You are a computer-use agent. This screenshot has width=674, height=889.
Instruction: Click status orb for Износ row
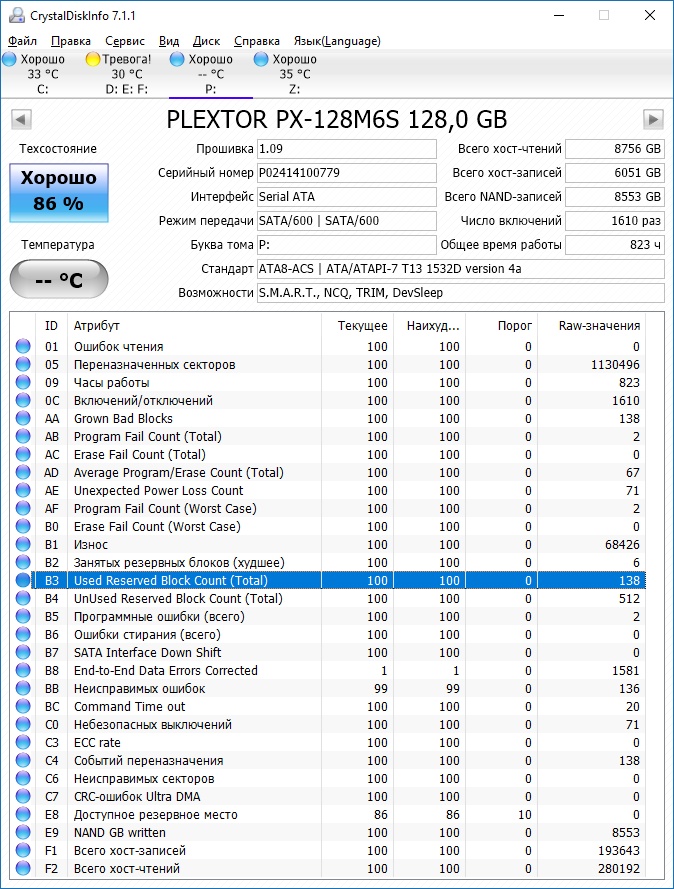23,544
